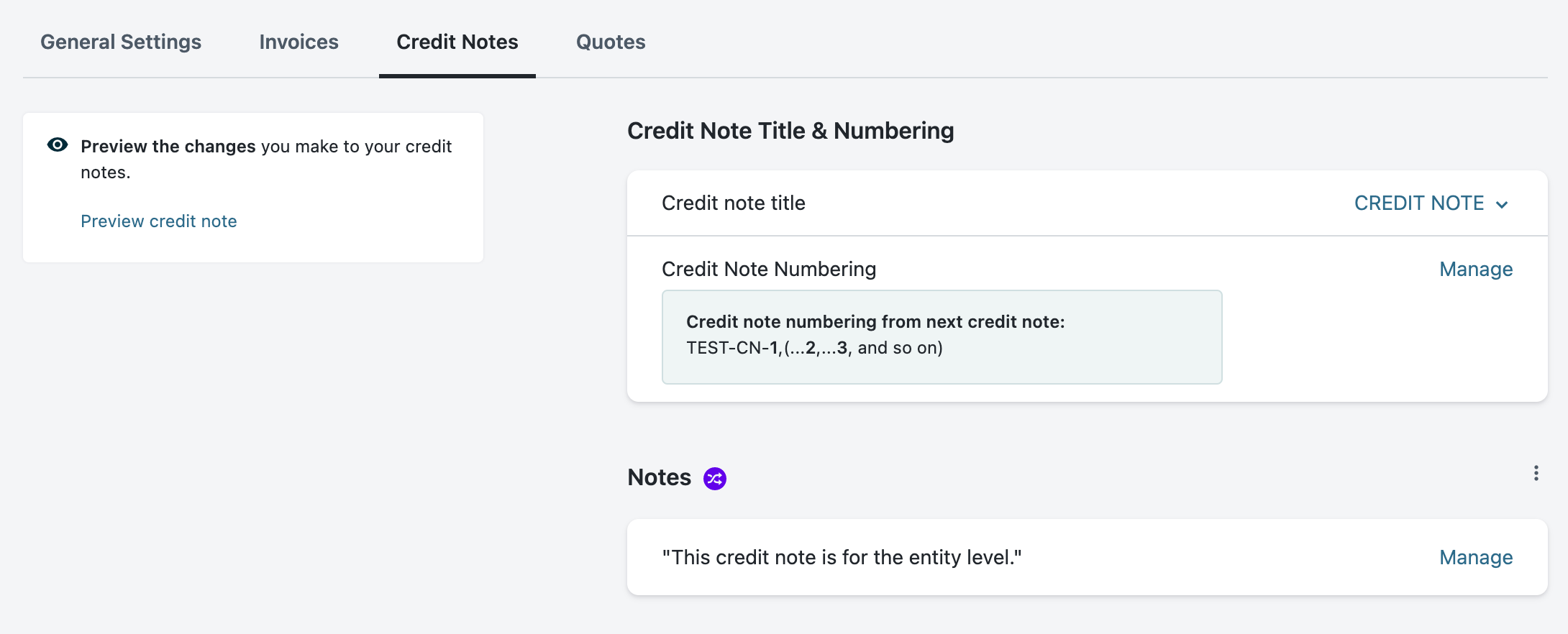Click the purple shuffle icon beside Notes
Viewport: 1568px width, 634px height.
tap(714, 478)
